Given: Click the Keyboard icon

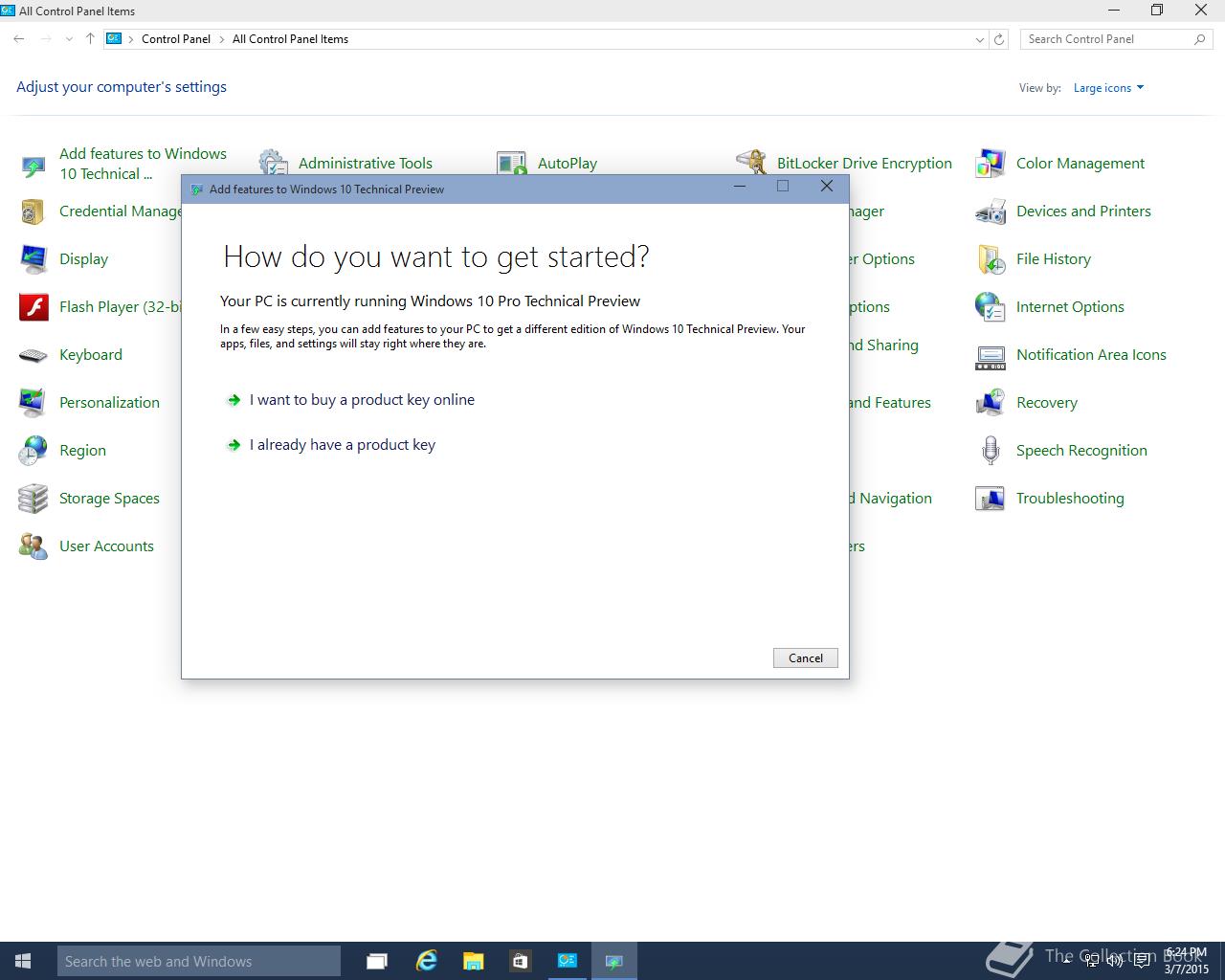Looking at the screenshot, I should tap(33, 355).
